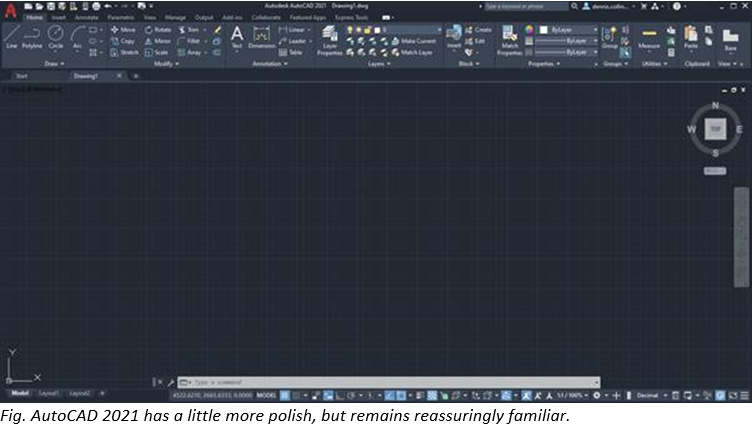Select the Arc tool
The image size is (754, 430).
[x=77, y=38]
